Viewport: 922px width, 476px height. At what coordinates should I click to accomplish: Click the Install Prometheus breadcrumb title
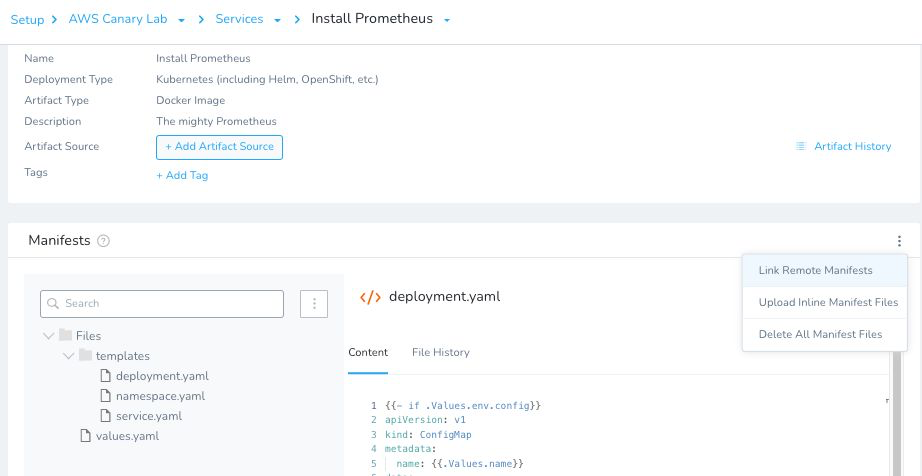click(x=372, y=18)
